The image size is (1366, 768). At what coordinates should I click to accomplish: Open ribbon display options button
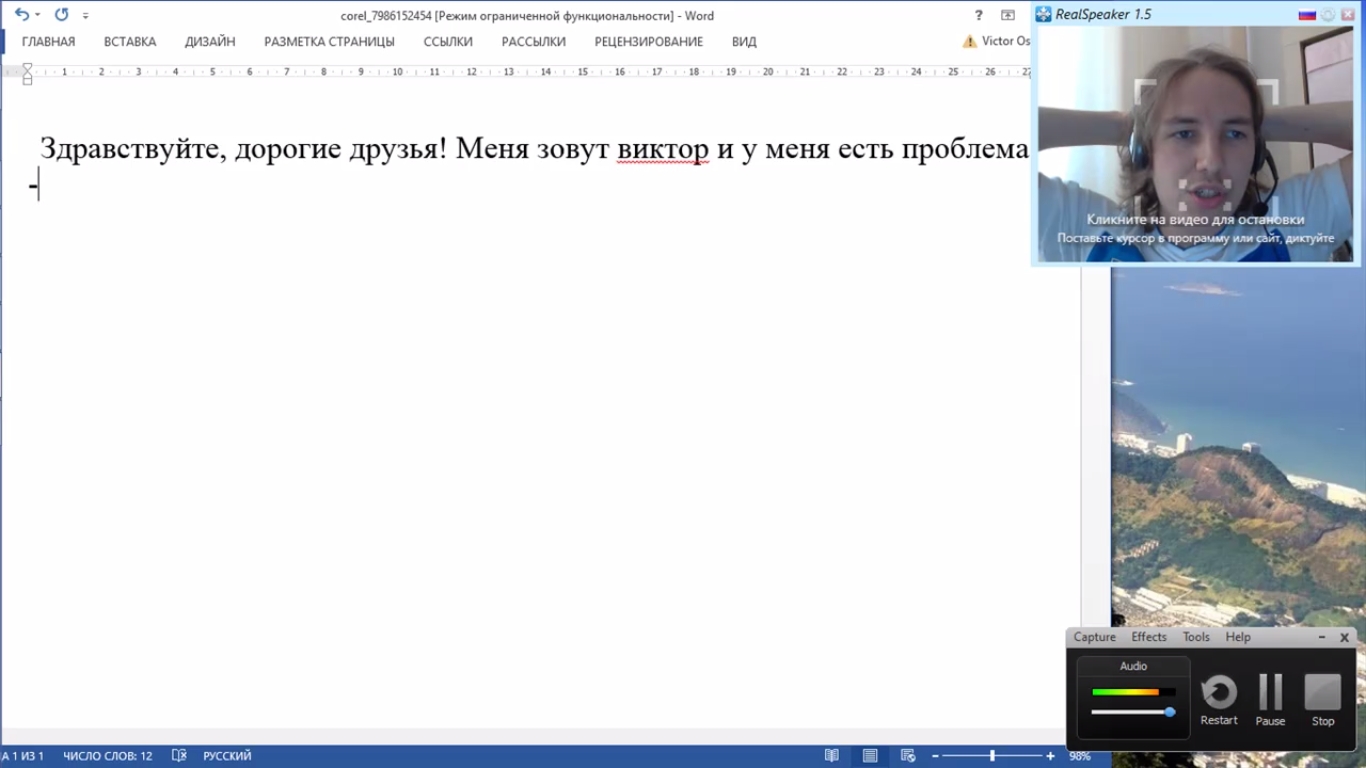click(1008, 16)
